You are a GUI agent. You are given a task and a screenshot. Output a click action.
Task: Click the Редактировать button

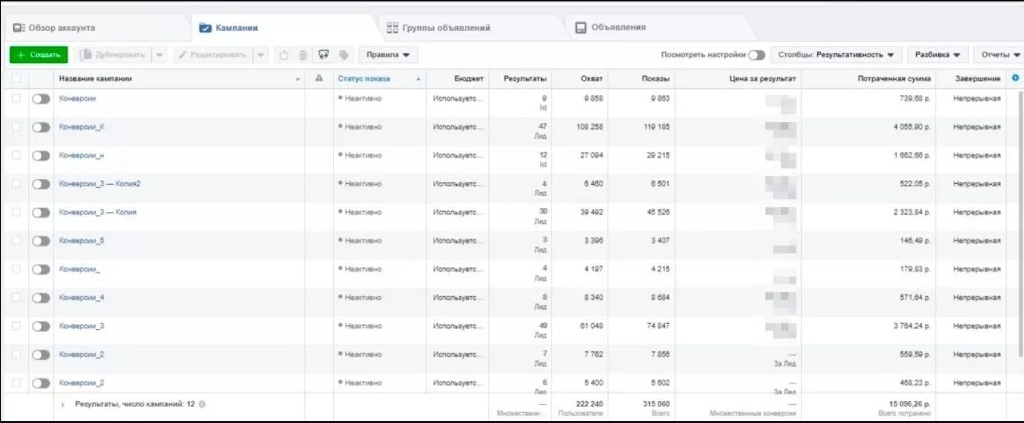pyautogui.click(x=214, y=55)
